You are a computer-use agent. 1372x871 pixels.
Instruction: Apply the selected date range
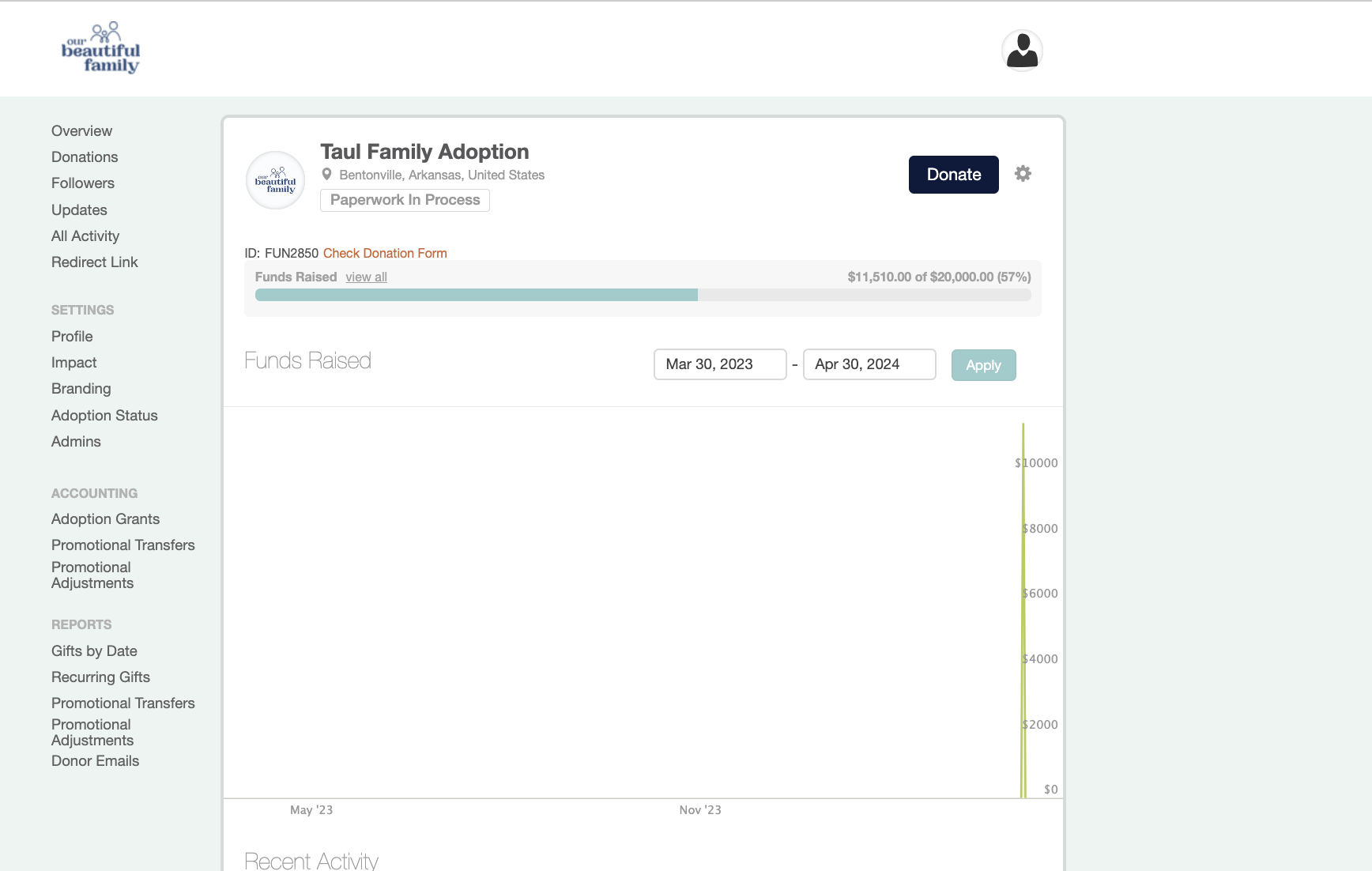983,365
